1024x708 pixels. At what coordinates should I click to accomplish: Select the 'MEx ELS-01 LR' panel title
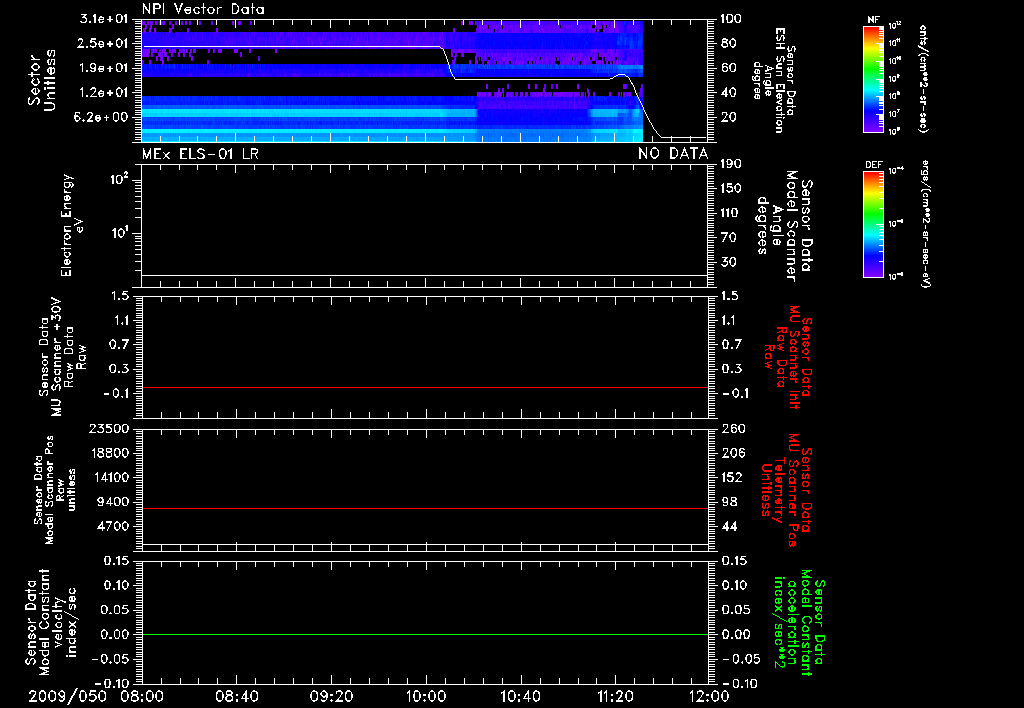click(x=200, y=153)
